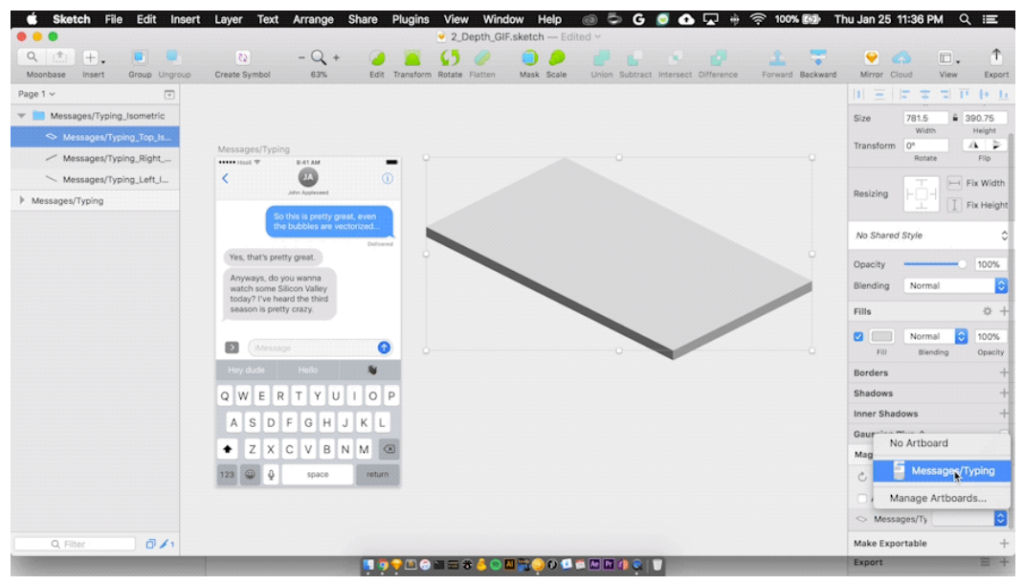Screen dimensions: 1024x585
Task: Choose Messages/Typing artboard option
Action: coord(942,471)
